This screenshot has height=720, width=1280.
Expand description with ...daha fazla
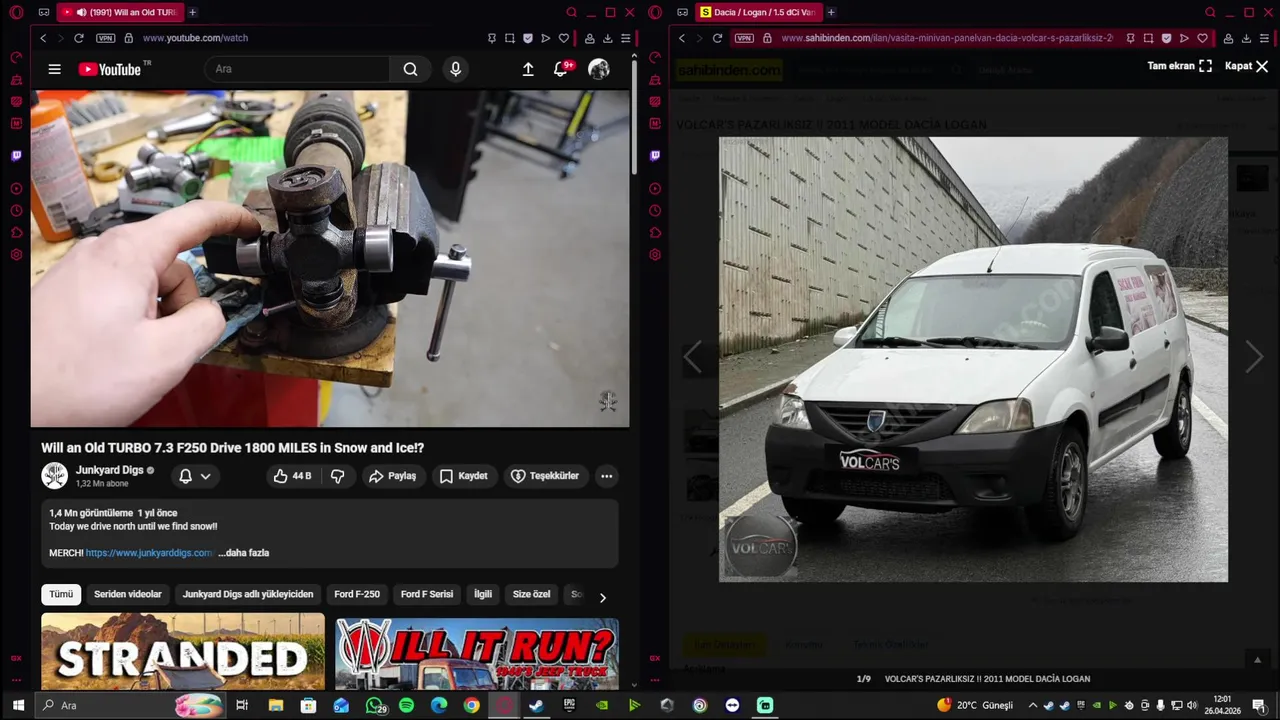[244, 553]
